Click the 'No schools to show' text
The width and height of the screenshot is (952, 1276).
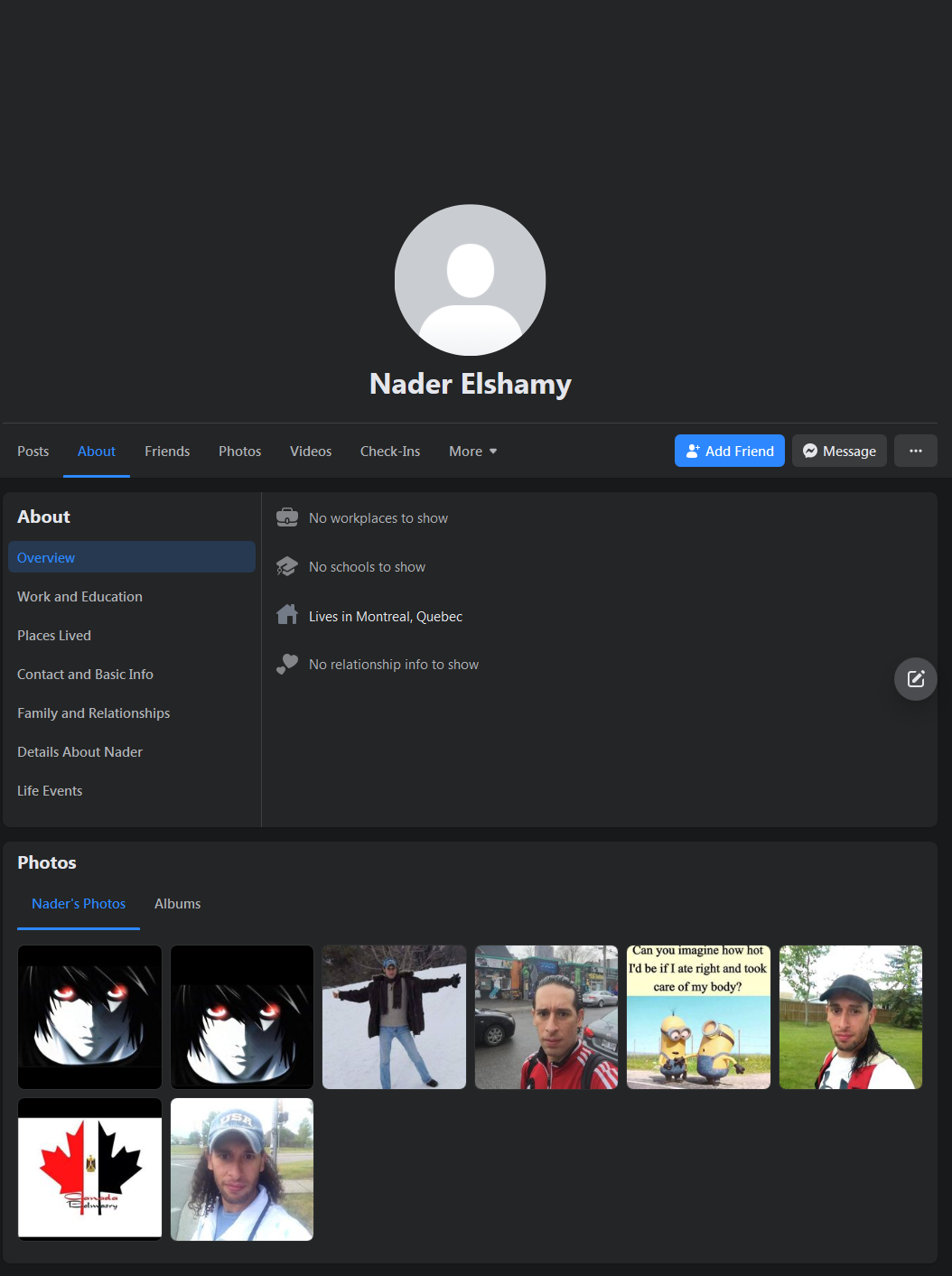tap(367, 567)
